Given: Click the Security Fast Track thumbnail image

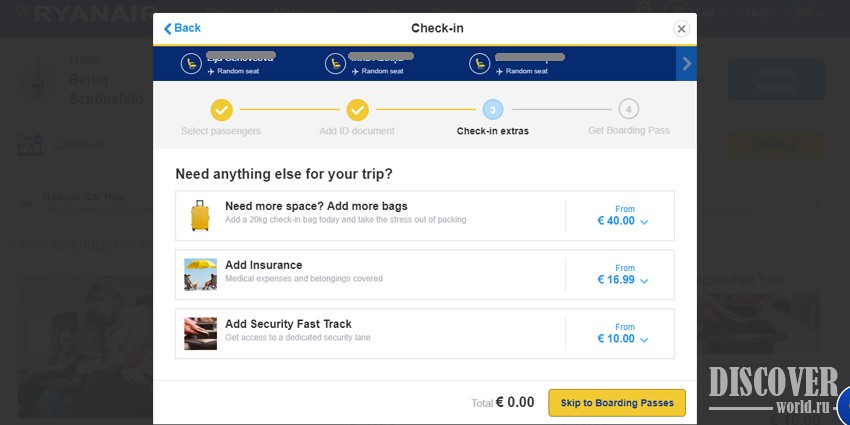Looking at the screenshot, I should click(200, 333).
